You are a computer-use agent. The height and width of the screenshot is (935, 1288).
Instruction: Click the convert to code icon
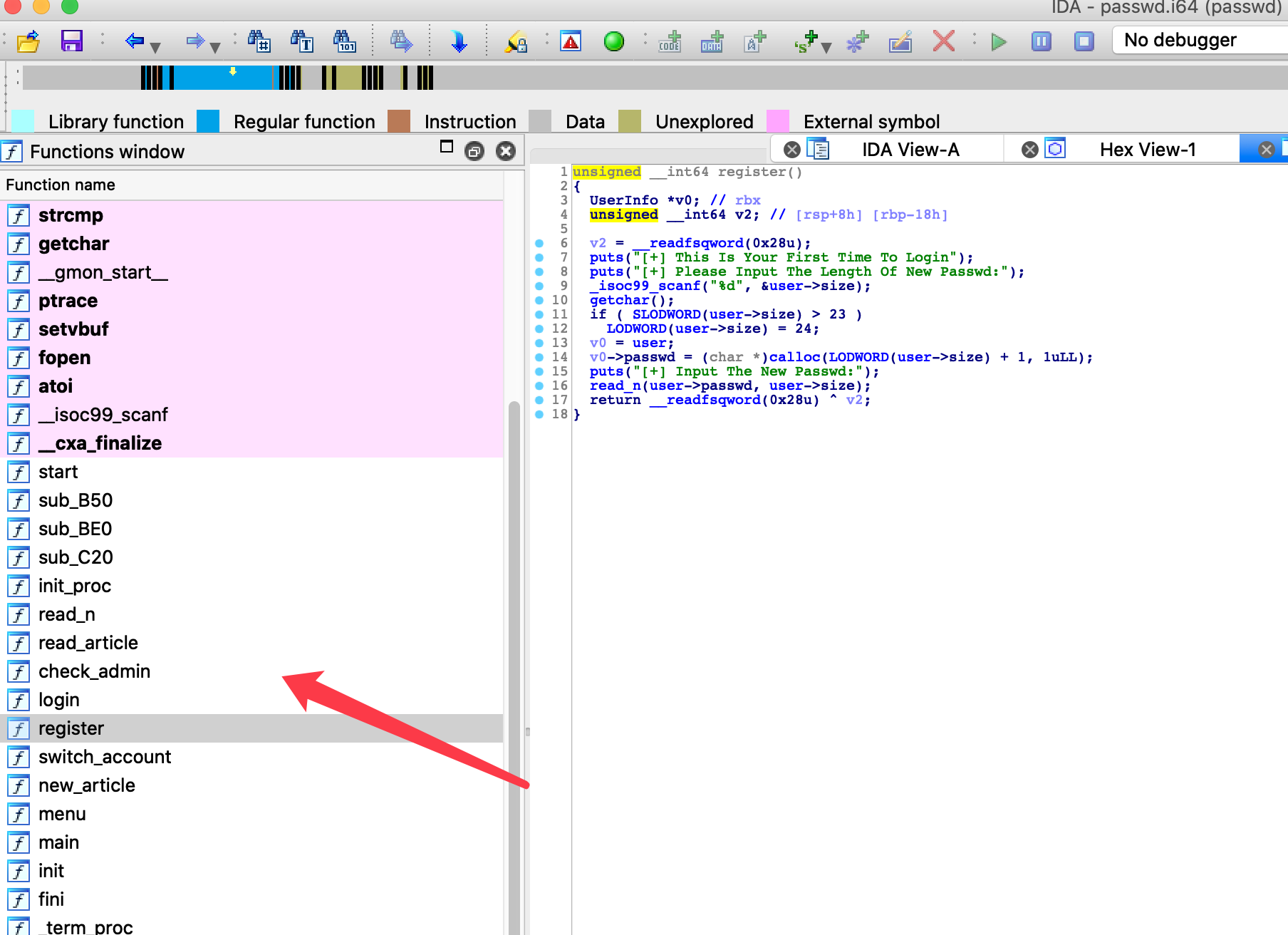tap(670, 41)
